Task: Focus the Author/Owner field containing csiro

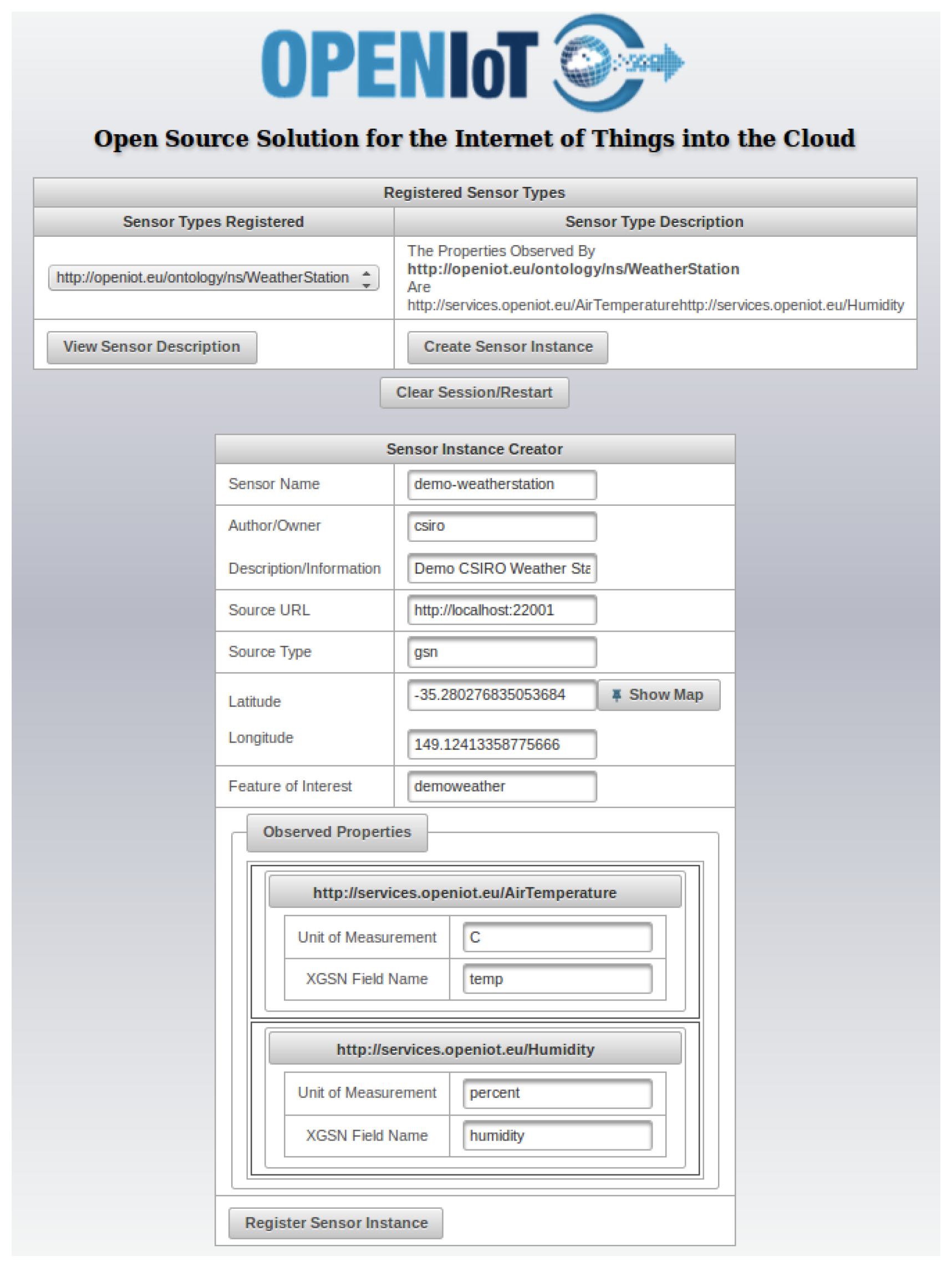Action: [x=502, y=526]
